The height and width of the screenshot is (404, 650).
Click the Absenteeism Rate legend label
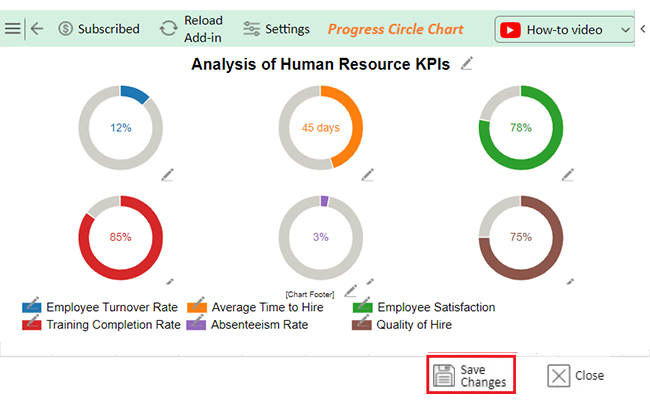(260, 325)
